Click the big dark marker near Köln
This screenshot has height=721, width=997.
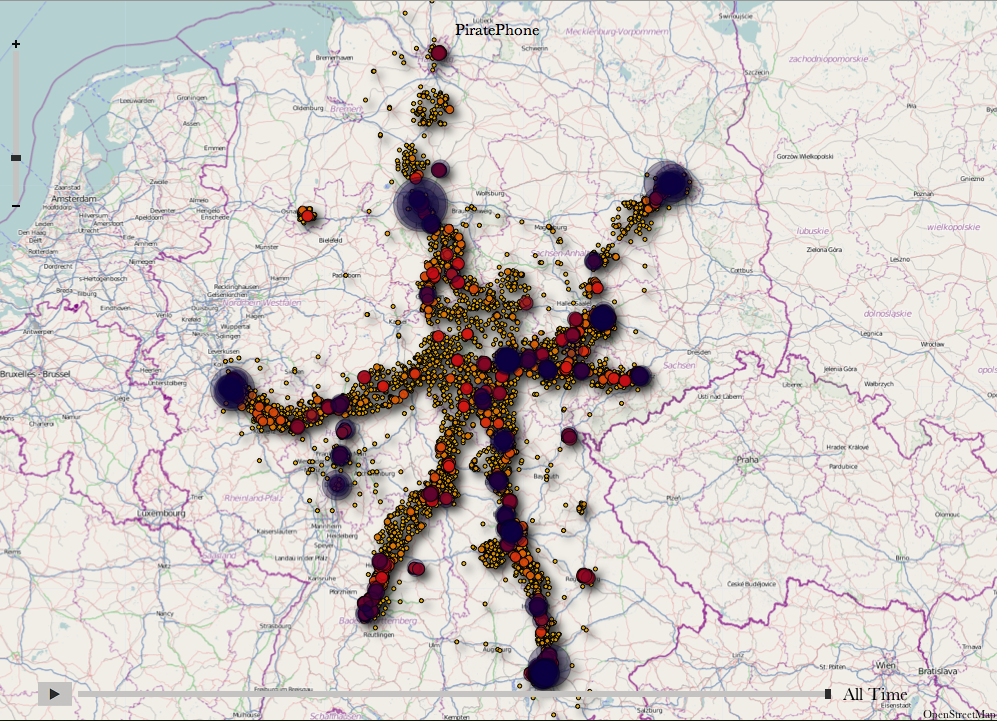pos(234,389)
